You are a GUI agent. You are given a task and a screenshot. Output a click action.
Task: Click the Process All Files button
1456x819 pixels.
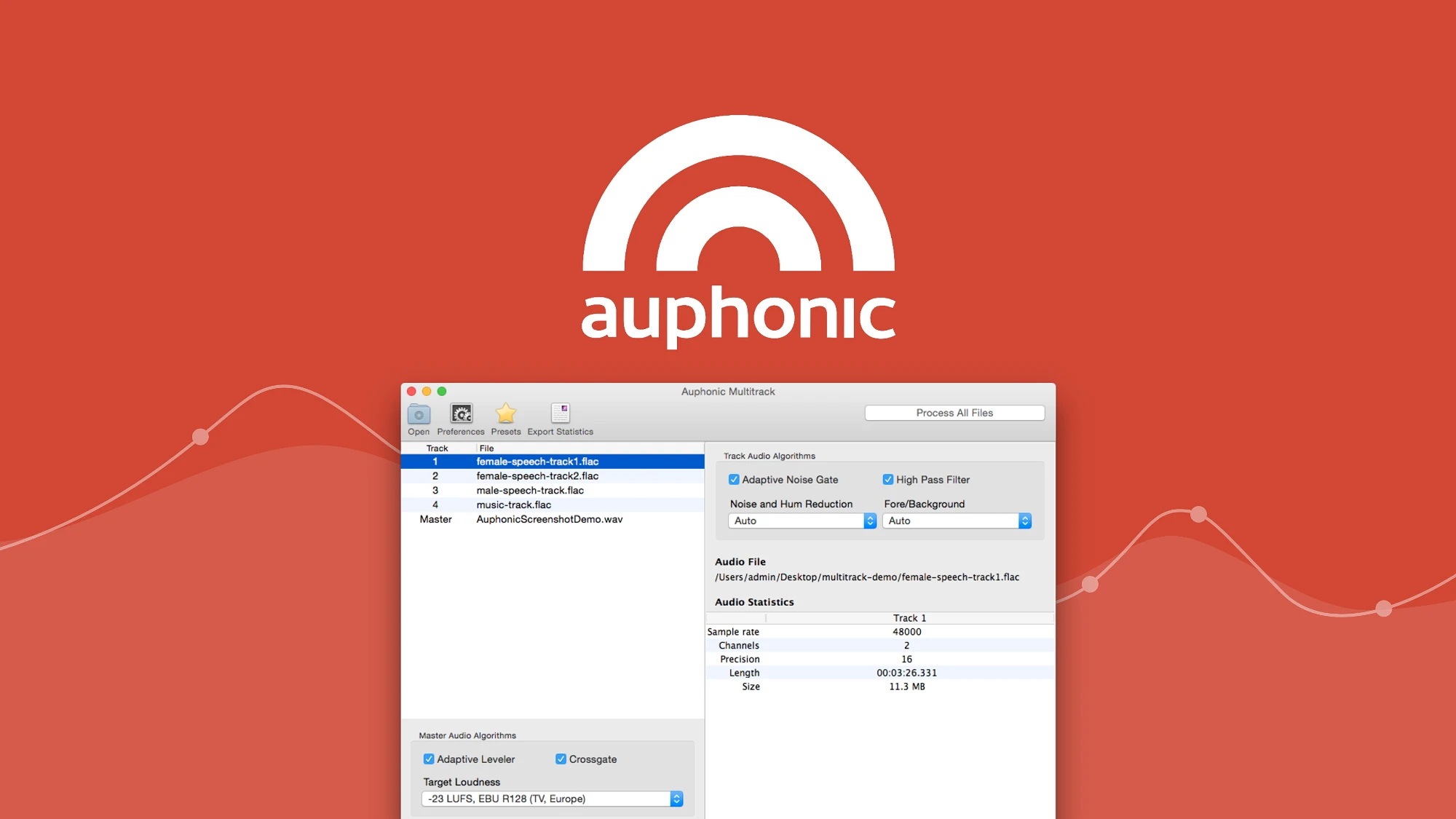pyautogui.click(x=954, y=413)
